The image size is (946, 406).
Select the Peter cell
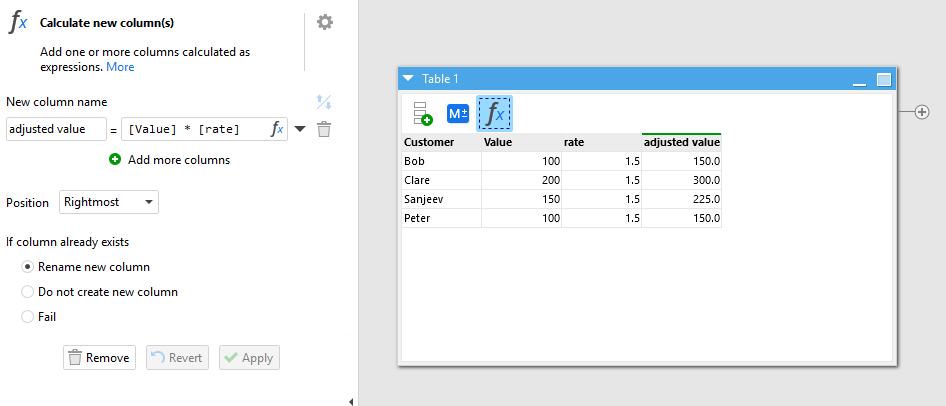point(442,218)
